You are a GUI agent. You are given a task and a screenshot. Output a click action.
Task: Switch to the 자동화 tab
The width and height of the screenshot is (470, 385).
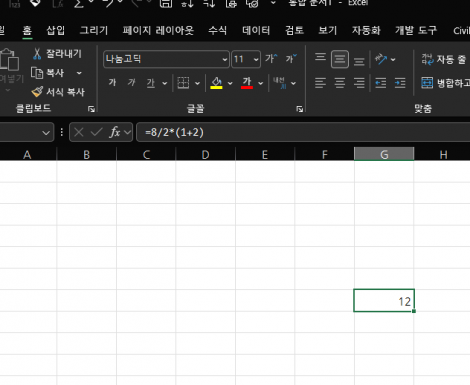[x=366, y=30]
